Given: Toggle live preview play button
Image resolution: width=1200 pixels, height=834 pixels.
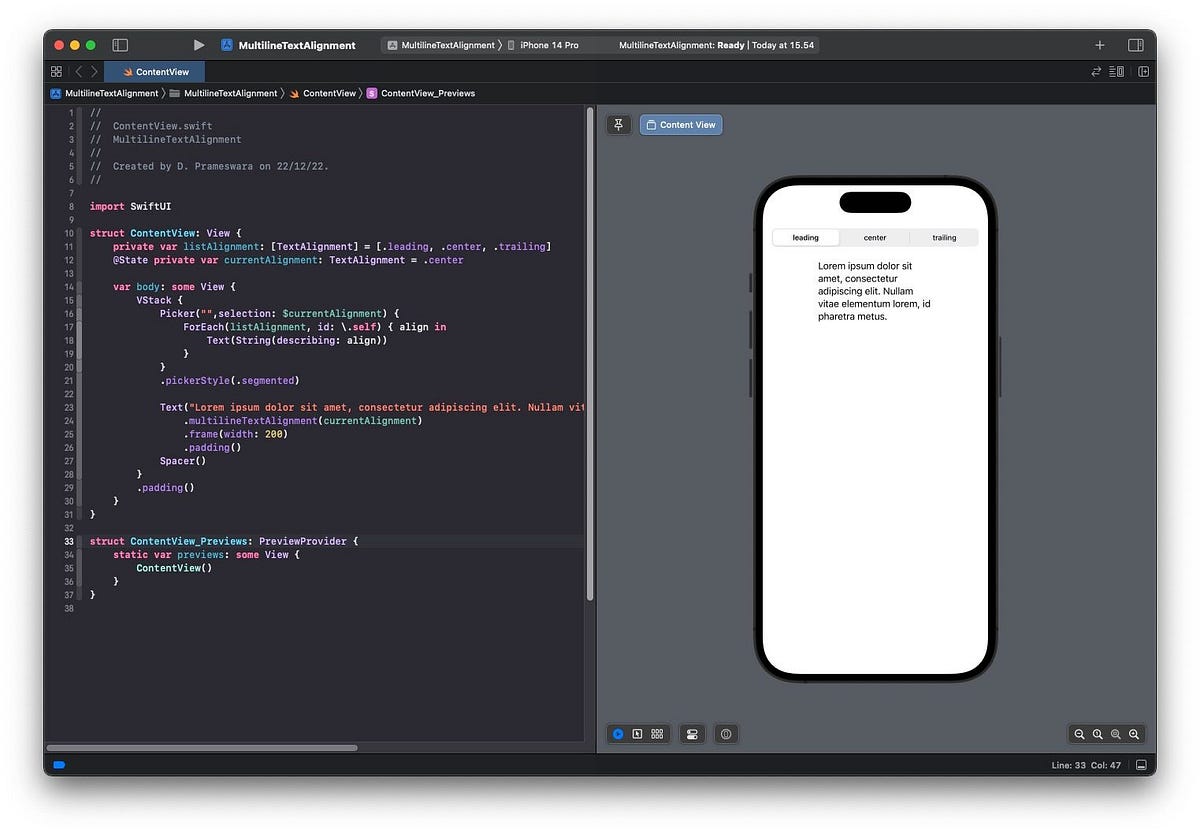Looking at the screenshot, I should point(618,733).
